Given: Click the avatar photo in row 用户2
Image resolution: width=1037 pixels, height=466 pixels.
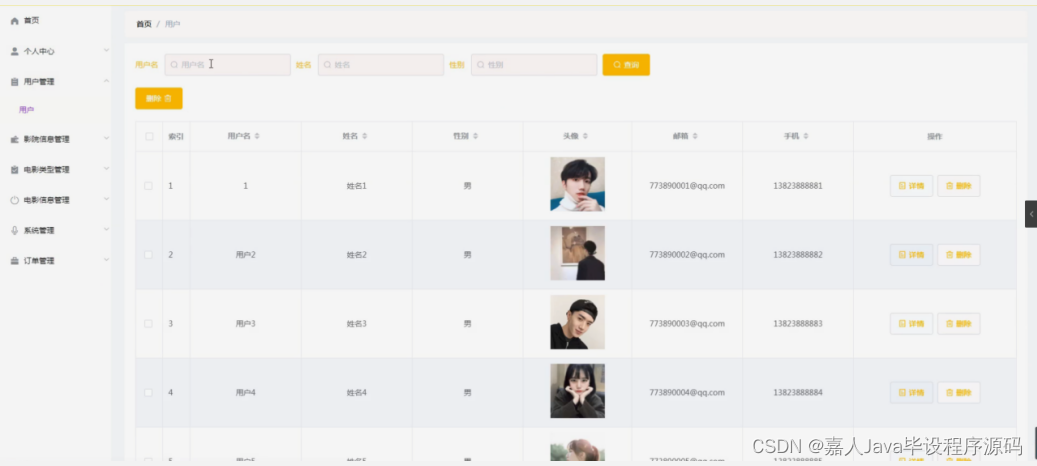Looking at the screenshot, I should [577, 253].
